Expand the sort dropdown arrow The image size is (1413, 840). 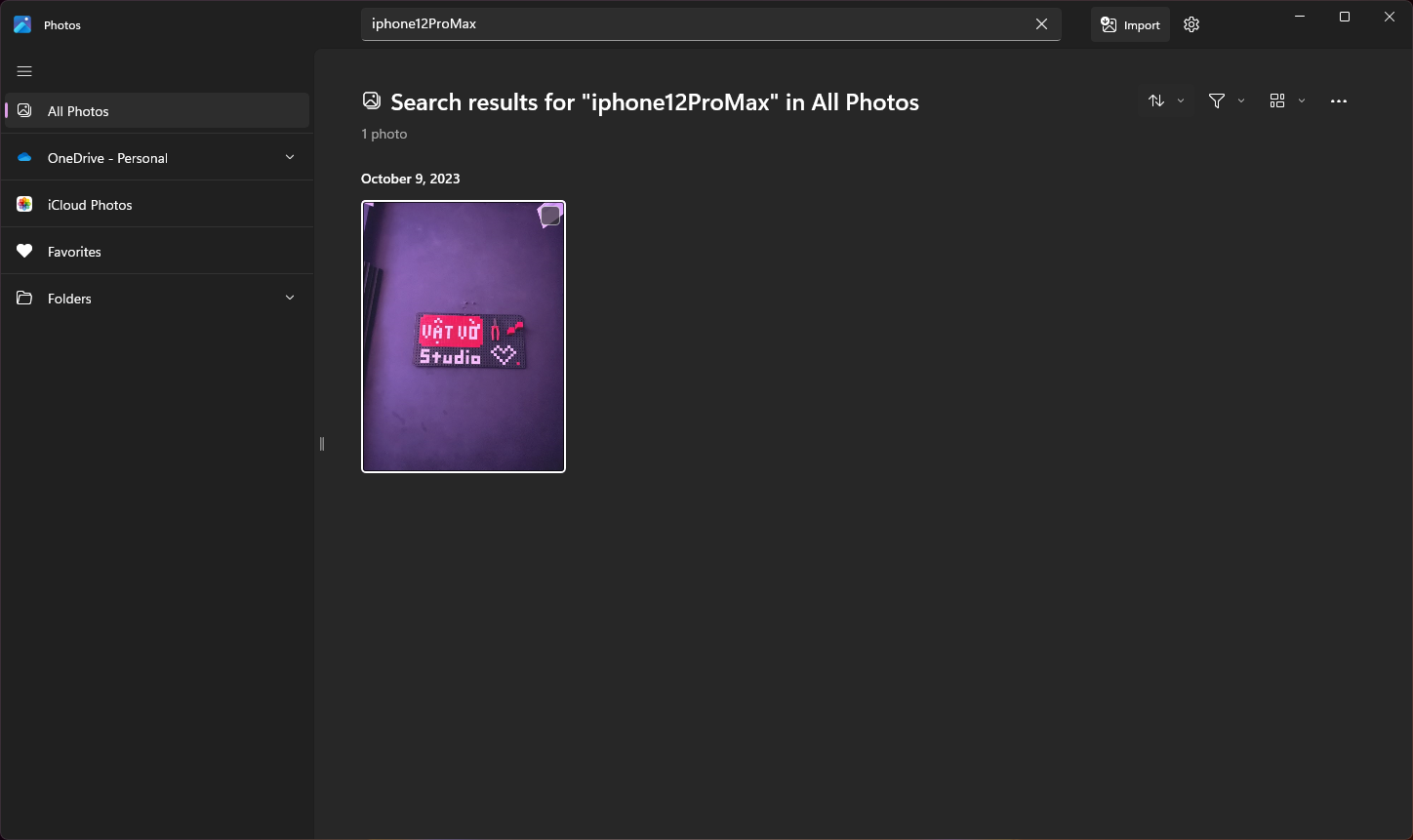coord(1181,101)
